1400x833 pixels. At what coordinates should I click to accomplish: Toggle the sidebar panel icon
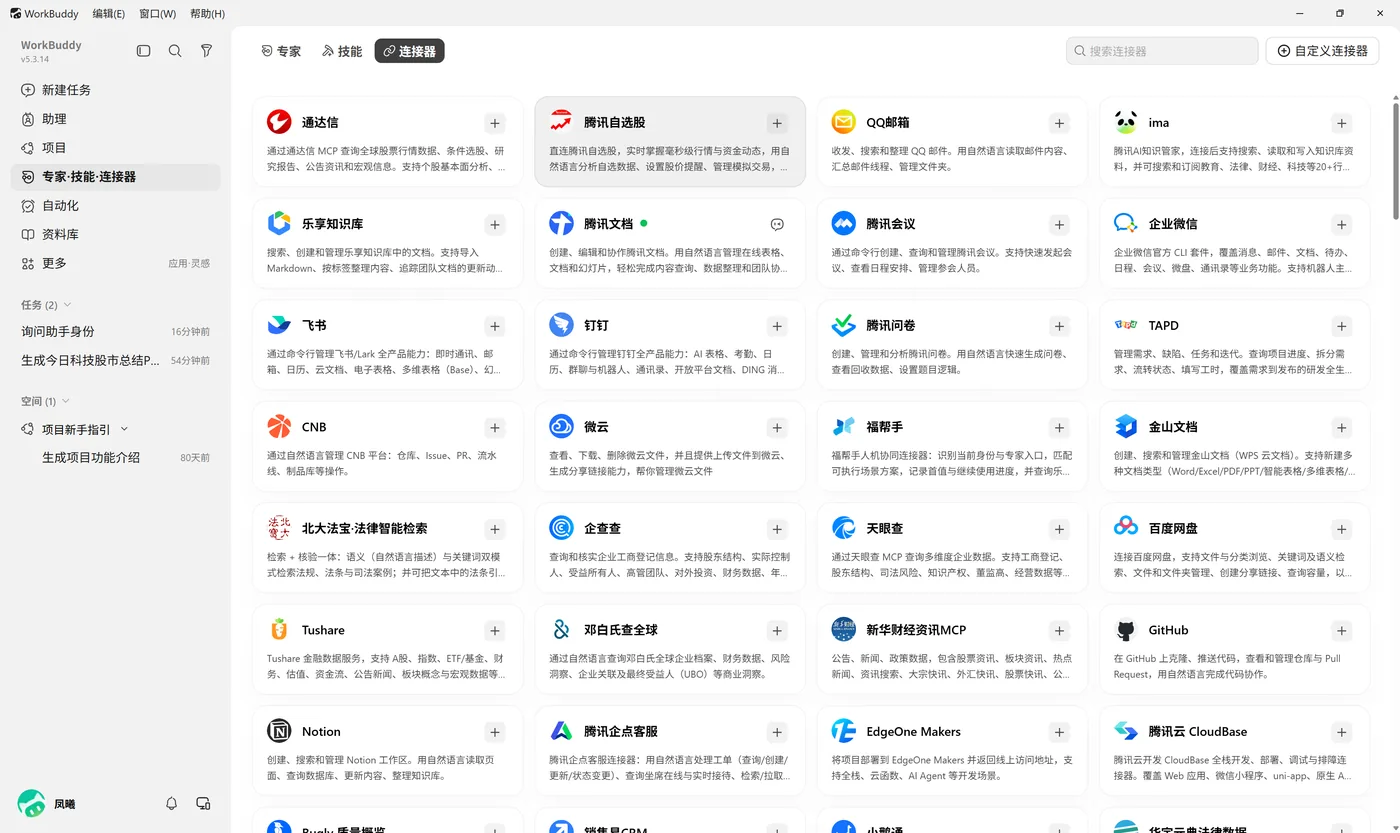[144, 51]
